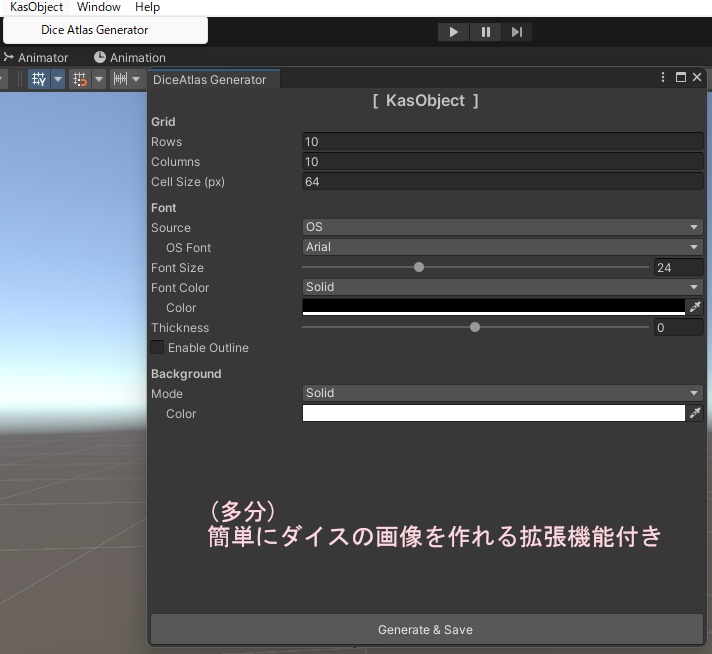This screenshot has height=654, width=712.
Task: Close the DiceAtlas Generator window
Action: [697, 77]
